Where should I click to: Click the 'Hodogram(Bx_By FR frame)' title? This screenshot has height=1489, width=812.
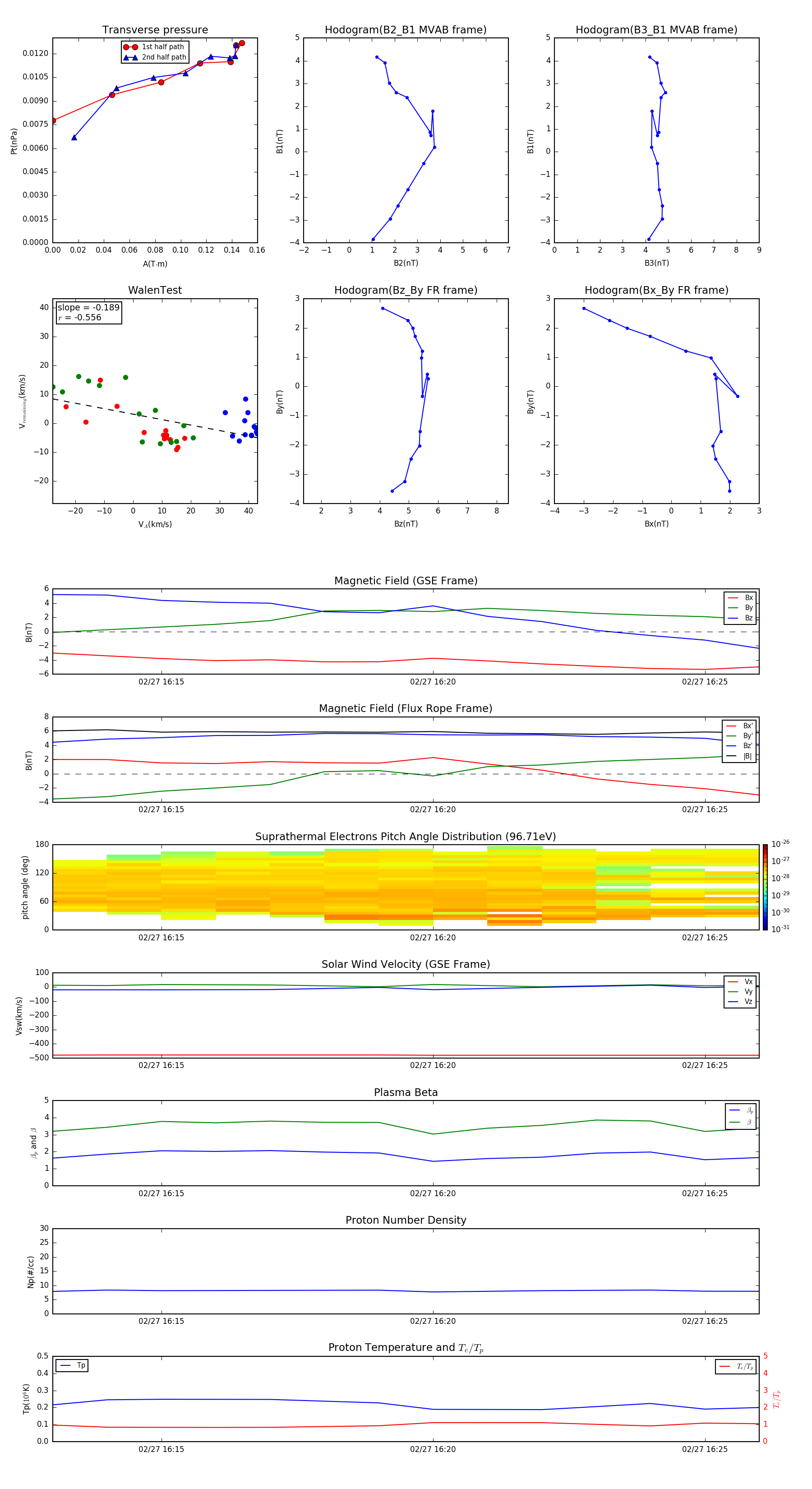click(x=656, y=290)
